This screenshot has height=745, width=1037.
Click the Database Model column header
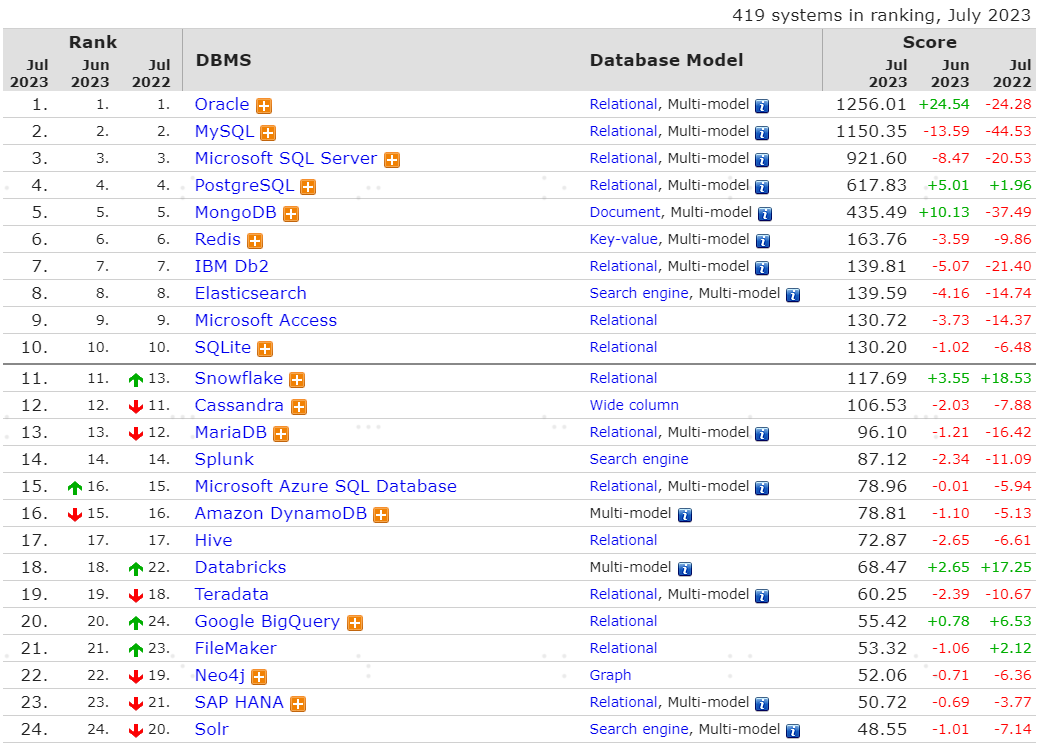[666, 60]
